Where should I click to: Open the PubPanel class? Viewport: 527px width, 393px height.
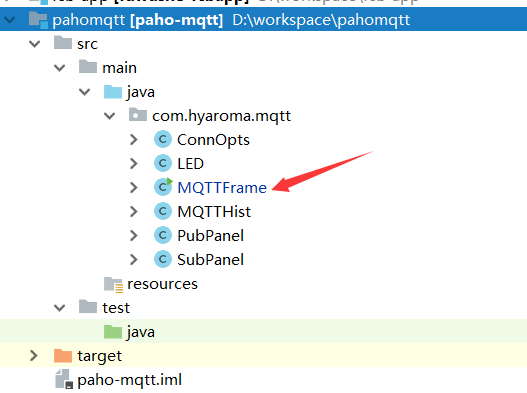point(210,236)
